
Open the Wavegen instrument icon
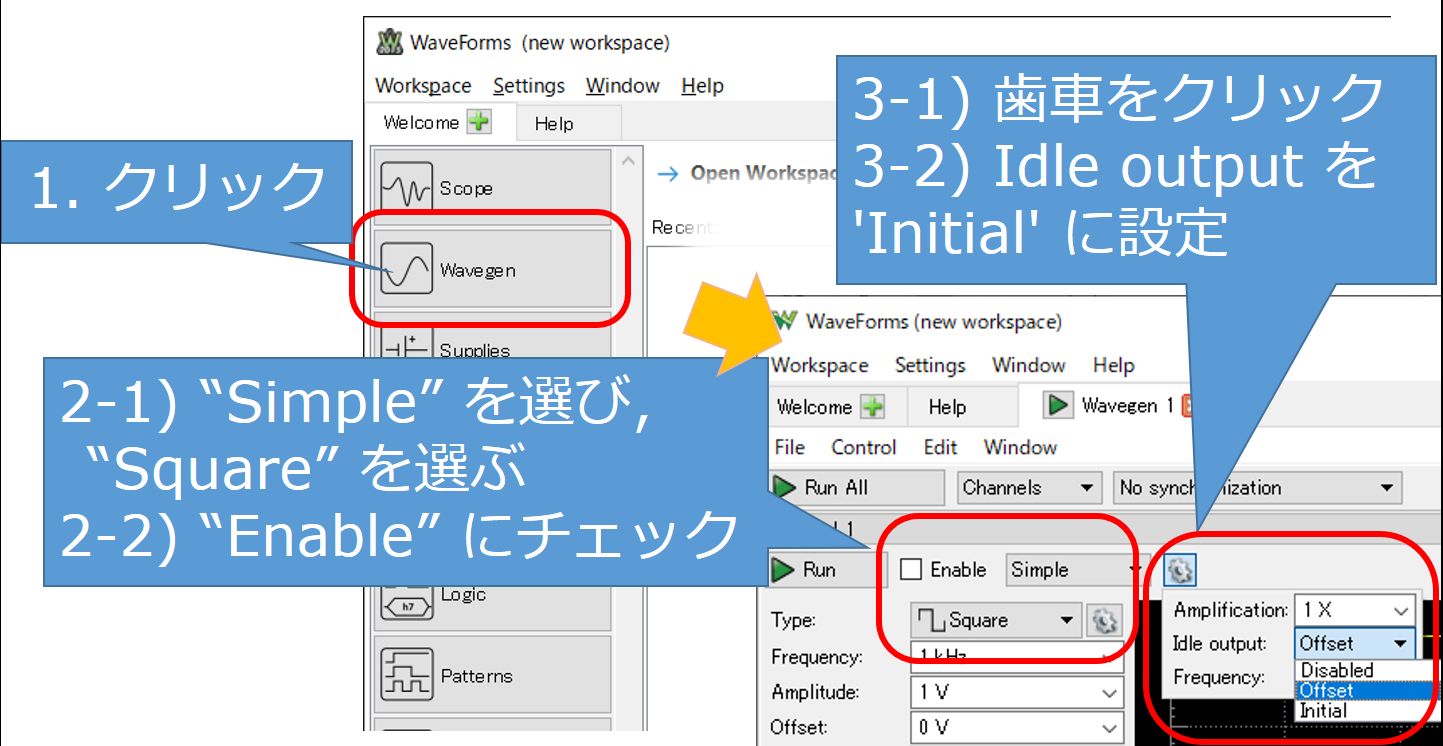point(407,270)
